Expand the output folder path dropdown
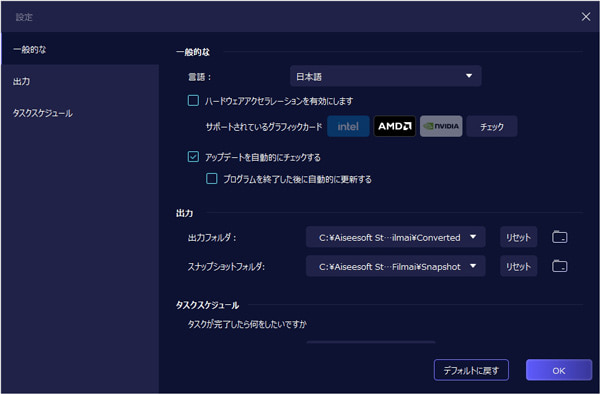Viewport: 600px width, 394px height. tap(396, 237)
